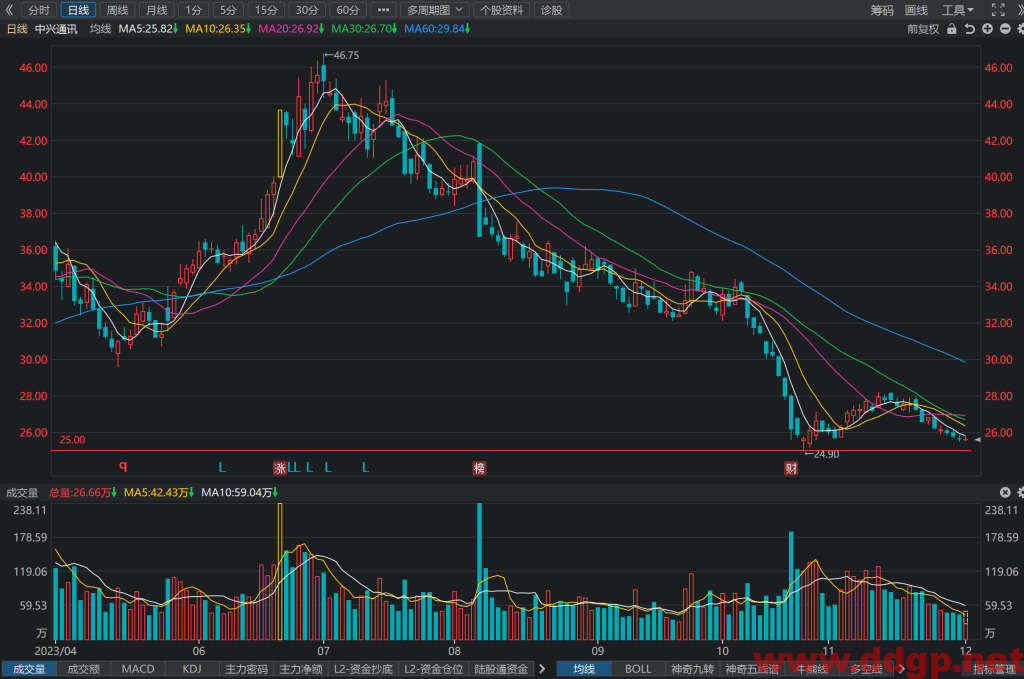1024x679 pixels.
Task: Open the fullscreen expand icon
Action: pos(998,10)
